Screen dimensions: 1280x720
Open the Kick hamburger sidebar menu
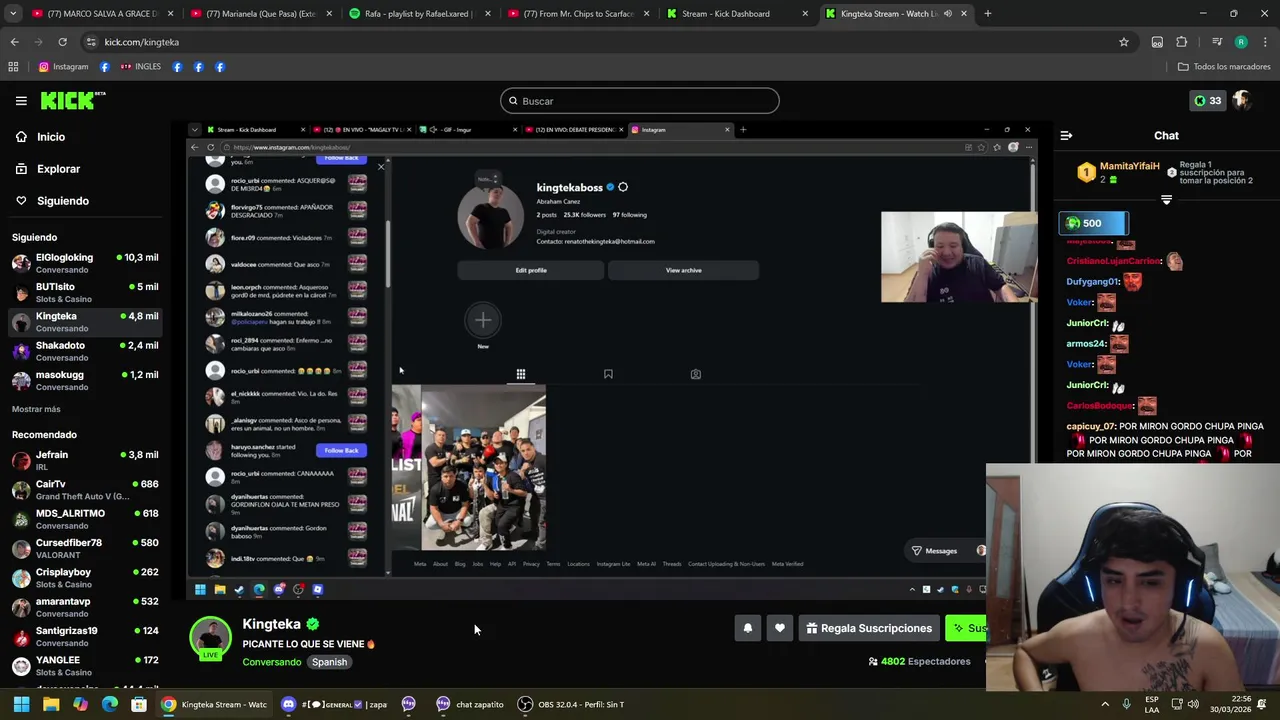tap(21, 100)
